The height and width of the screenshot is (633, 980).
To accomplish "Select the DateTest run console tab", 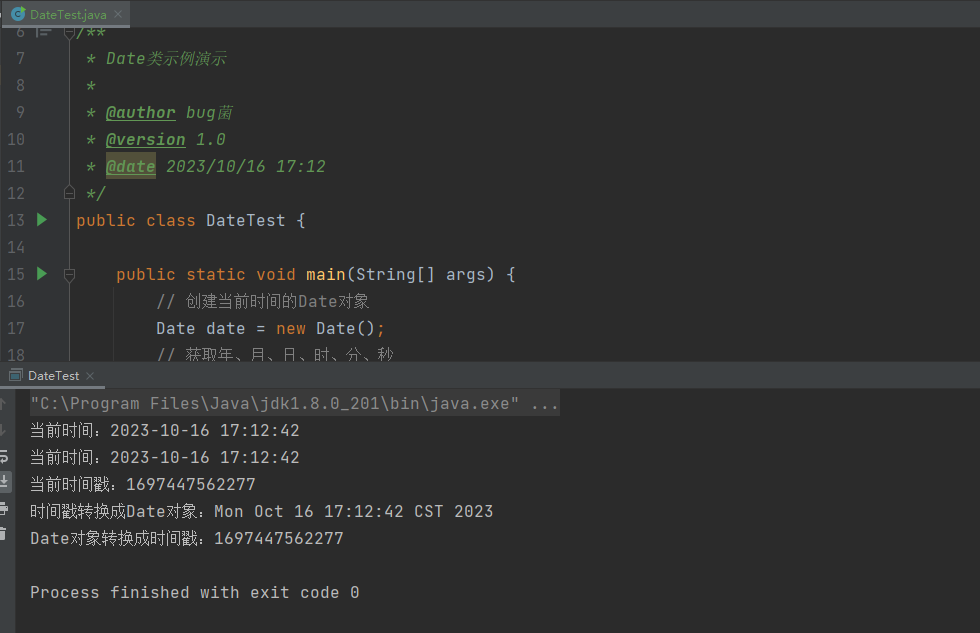I will pyautogui.click(x=53, y=376).
